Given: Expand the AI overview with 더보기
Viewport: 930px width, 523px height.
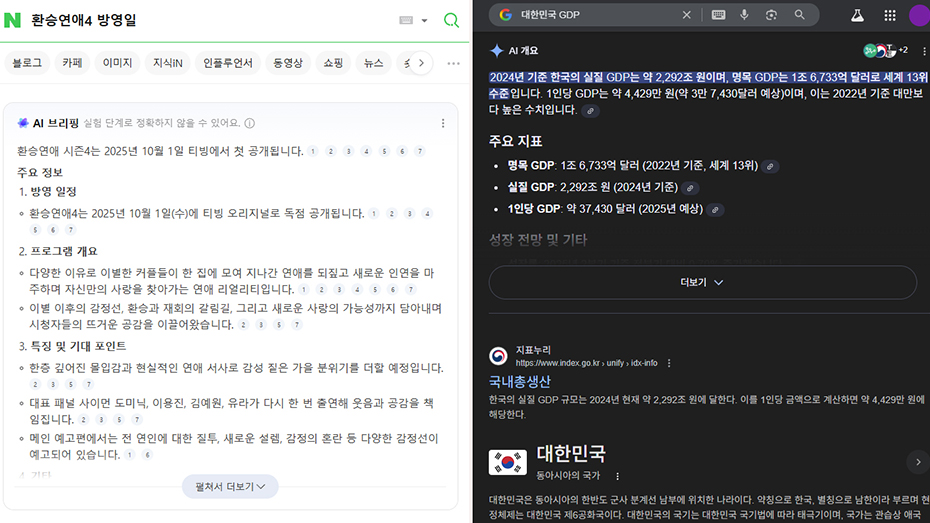Looking at the screenshot, I should (x=701, y=283).
